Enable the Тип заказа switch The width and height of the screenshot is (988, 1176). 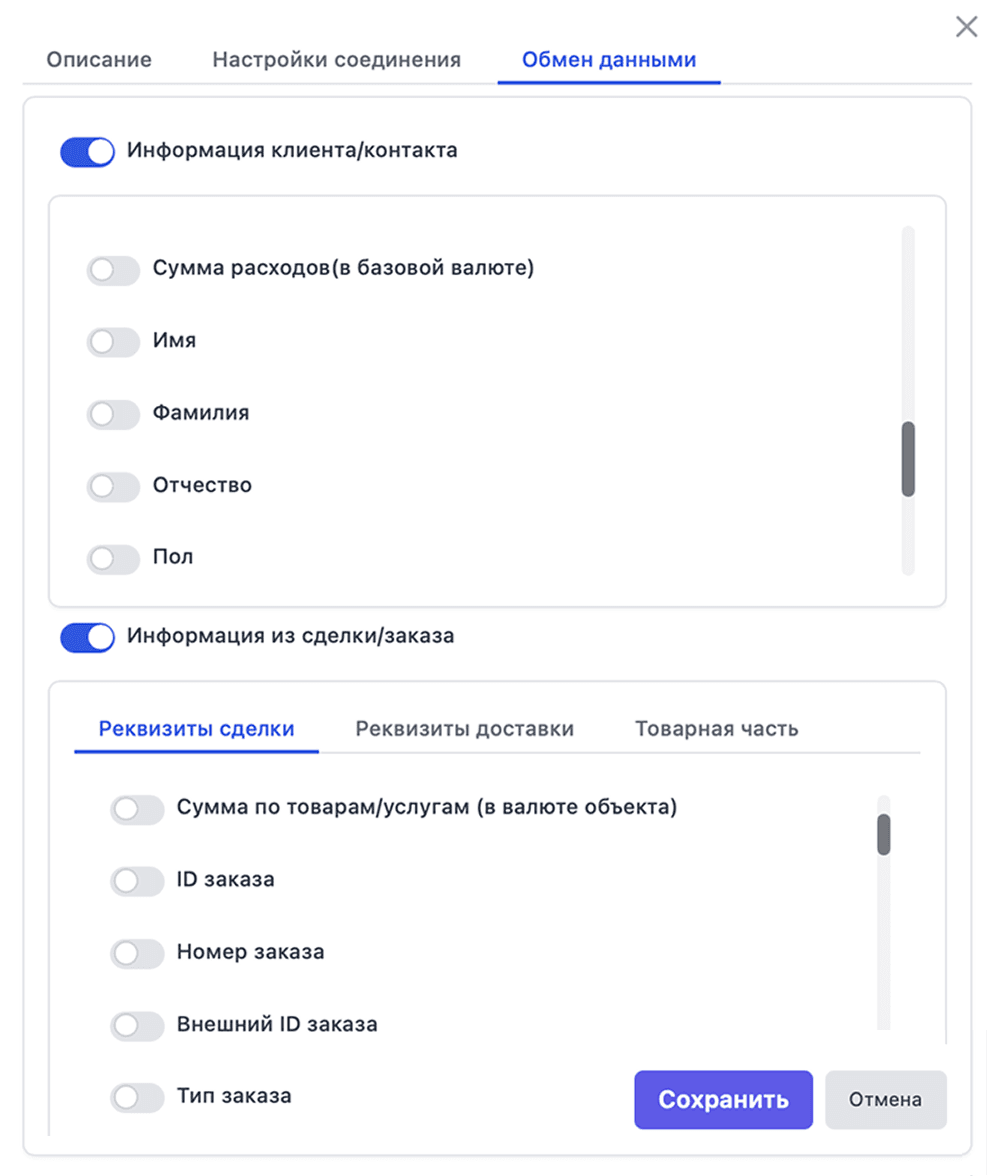(138, 1097)
